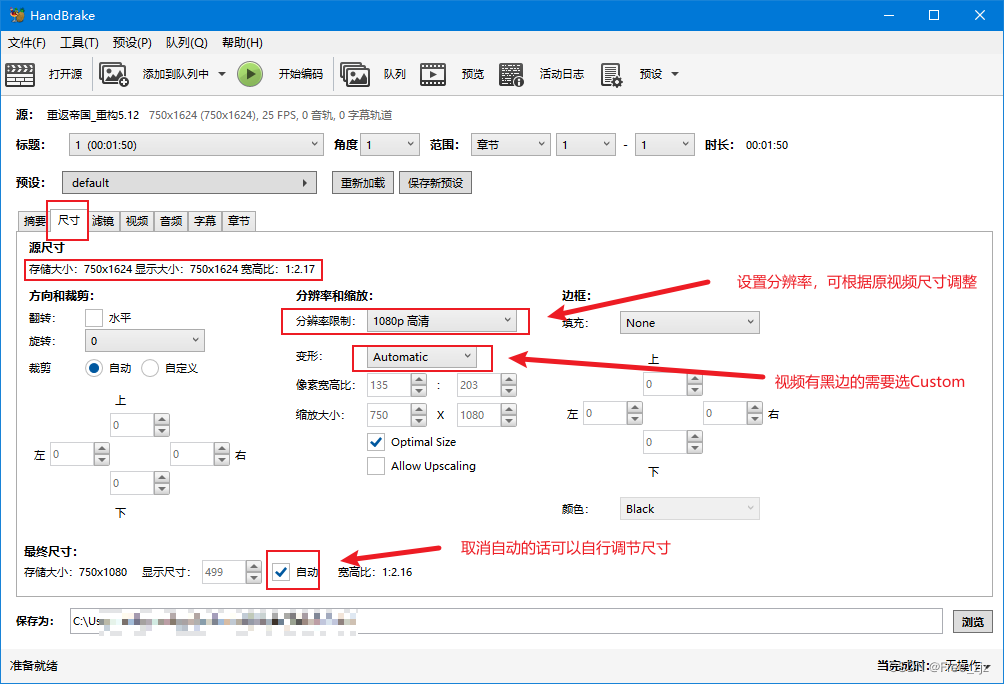Image resolution: width=1004 pixels, height=684 pixels.
Task: Open the rotation dropdown showing 0
Action: pos(145,341)
